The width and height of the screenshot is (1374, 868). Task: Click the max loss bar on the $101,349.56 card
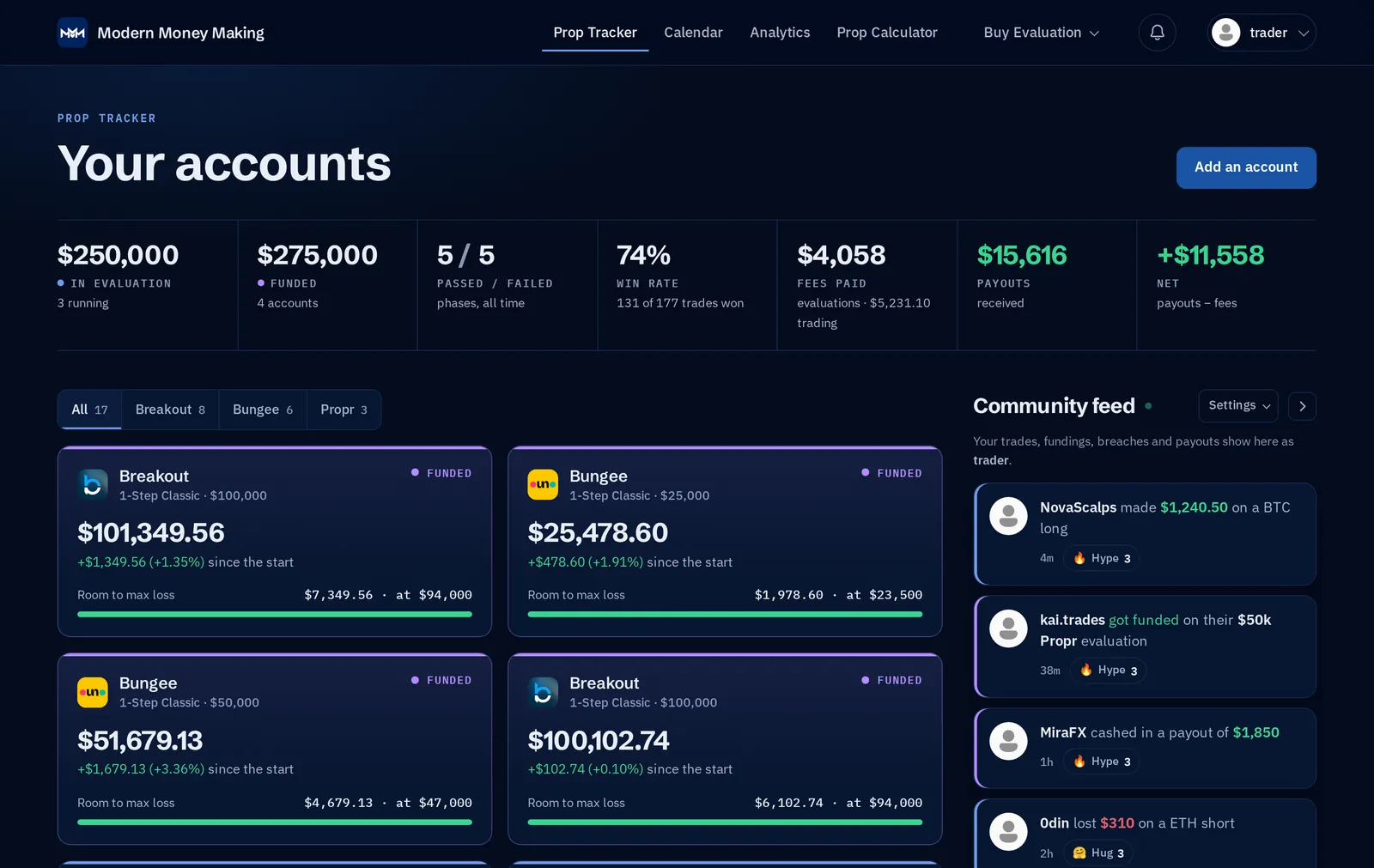[275, 615]
